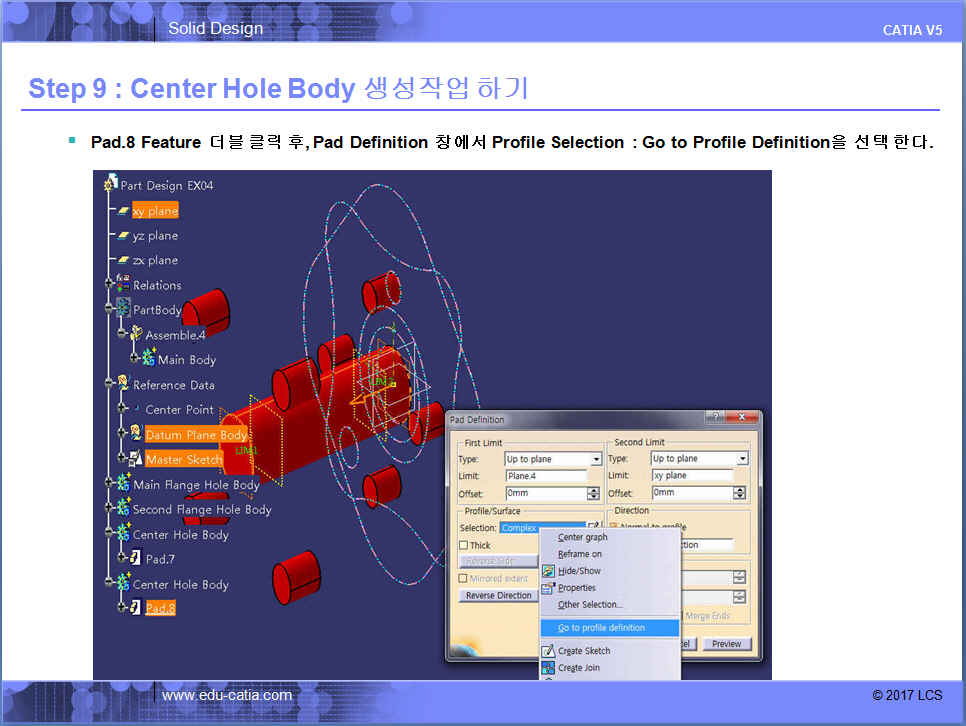Click the PartBody icon in tree
966x726 pixels.
pos(123,310)
